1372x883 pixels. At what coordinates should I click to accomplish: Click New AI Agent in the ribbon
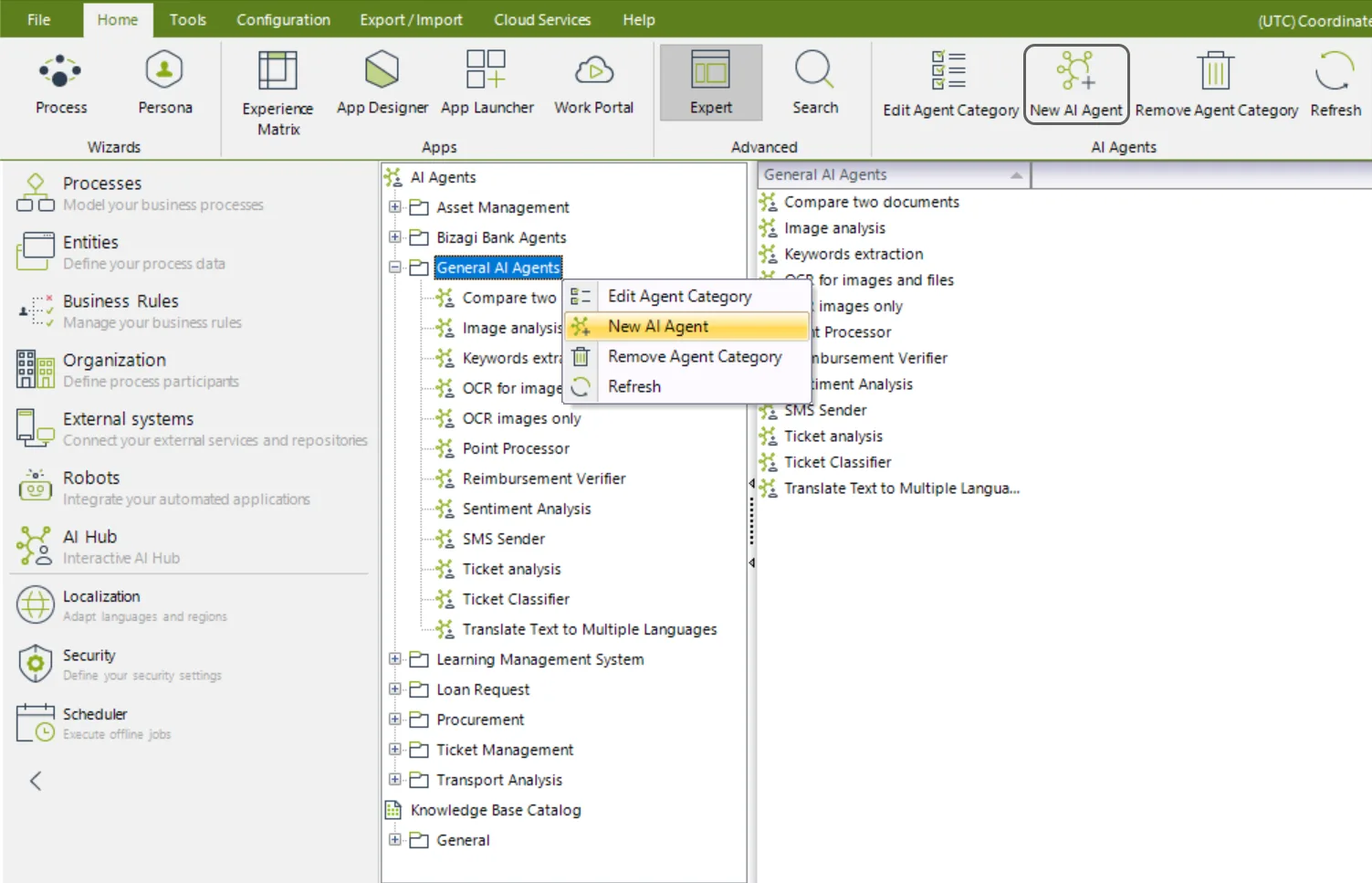click(x=1076, y=84)
